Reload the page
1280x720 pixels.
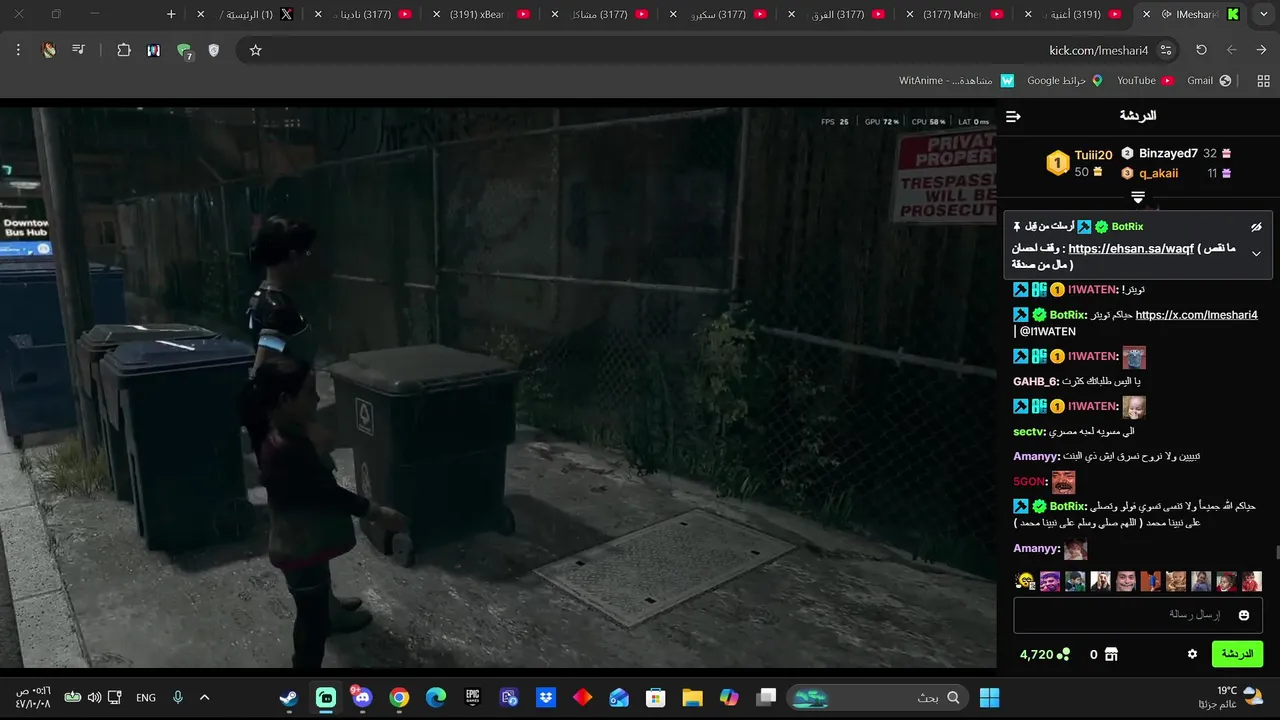pyautogui.click(x=1202, y=50)
